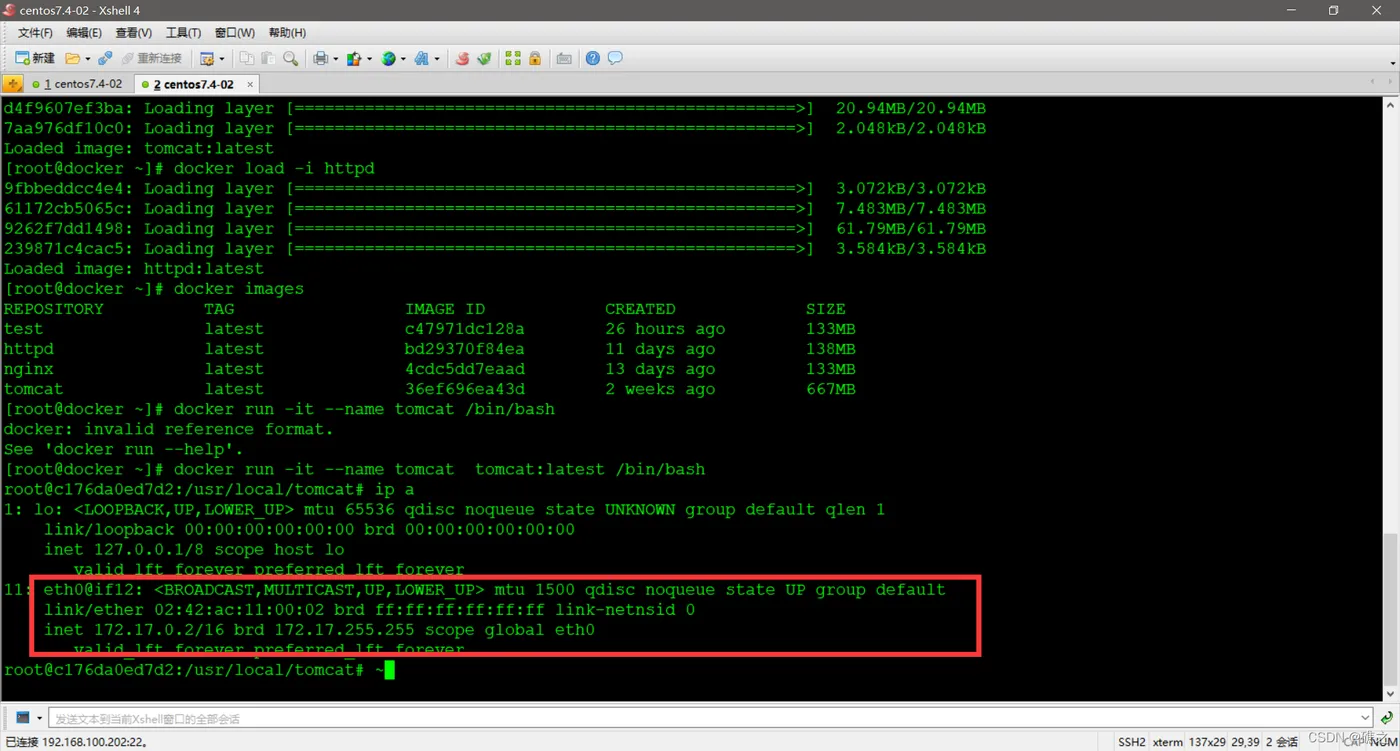Expand the color scheme dropdown arrow
Viewport: 1400px width, 751px height.
pos(369,59)
